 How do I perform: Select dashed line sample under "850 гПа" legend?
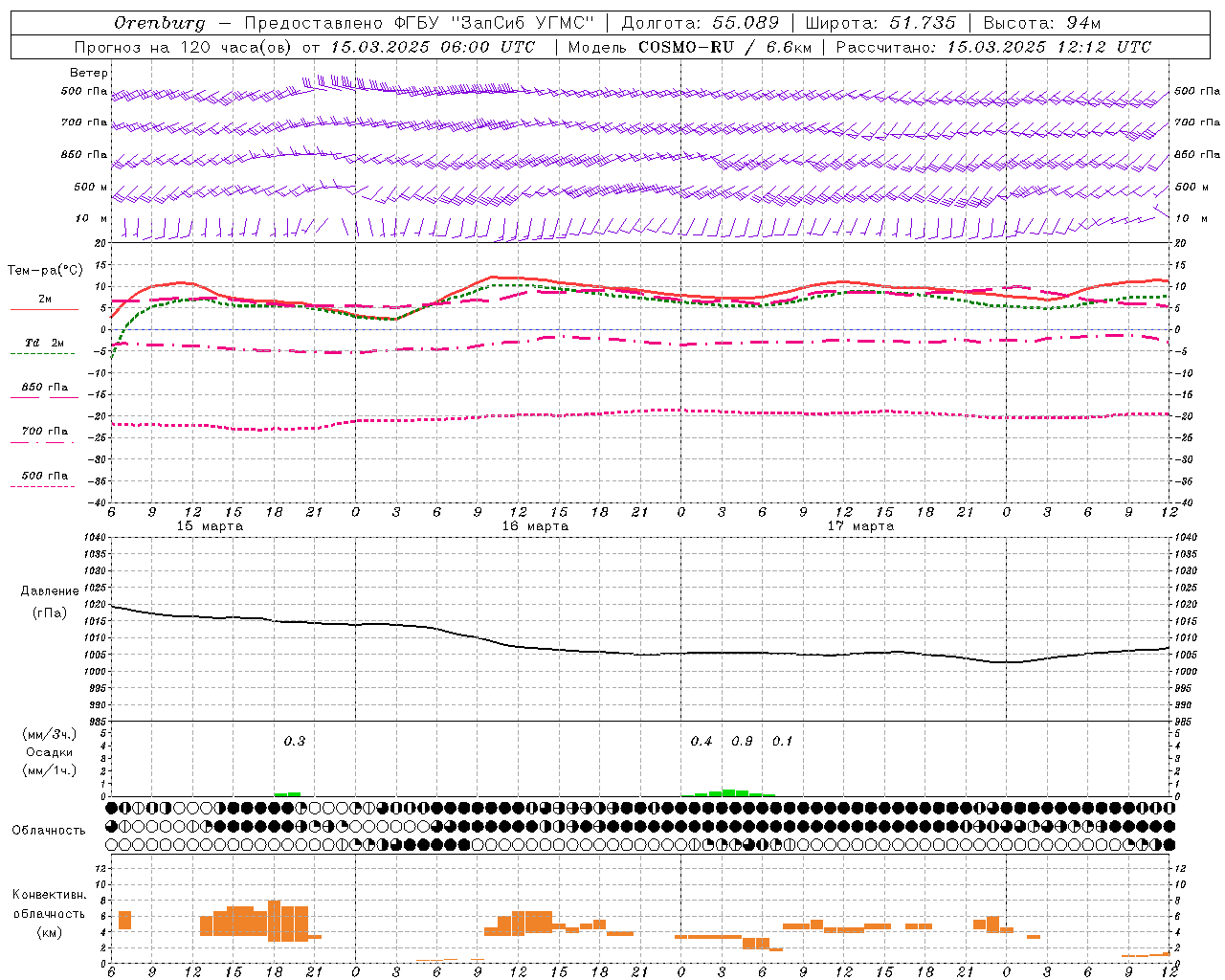[x=44, y=397]
